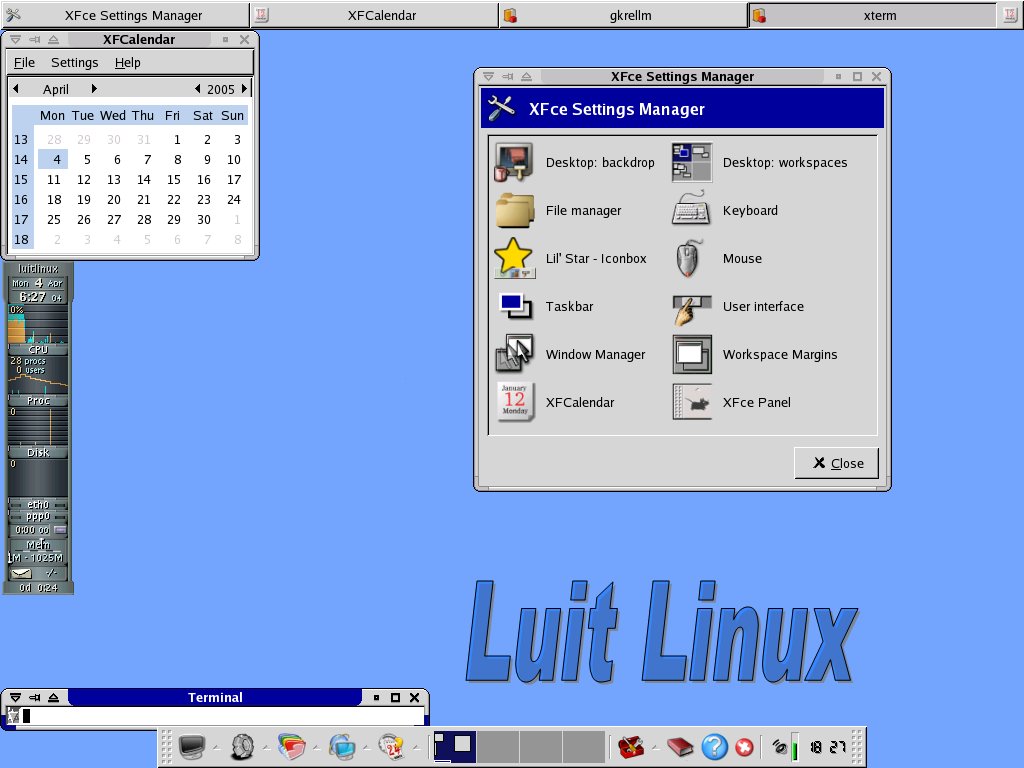The height and width of the screenshot is (768, 1024).
Task: Open the File manager settings icon
Action: coord(514,210)
